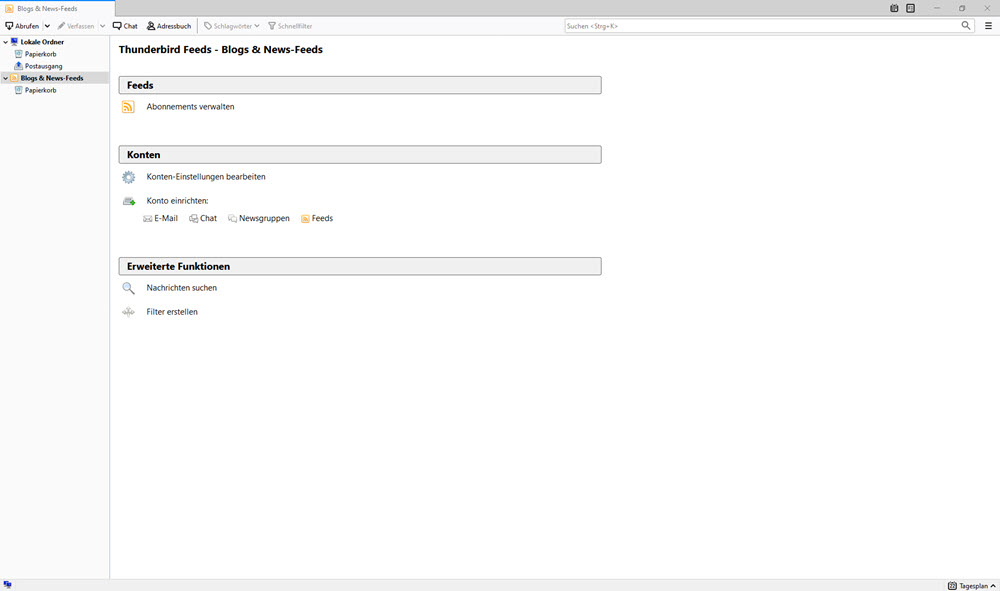Viewport: 1000px width, 591px height.
Task: Toggle the Schnellfilter bar
Action: click(290, 26)
